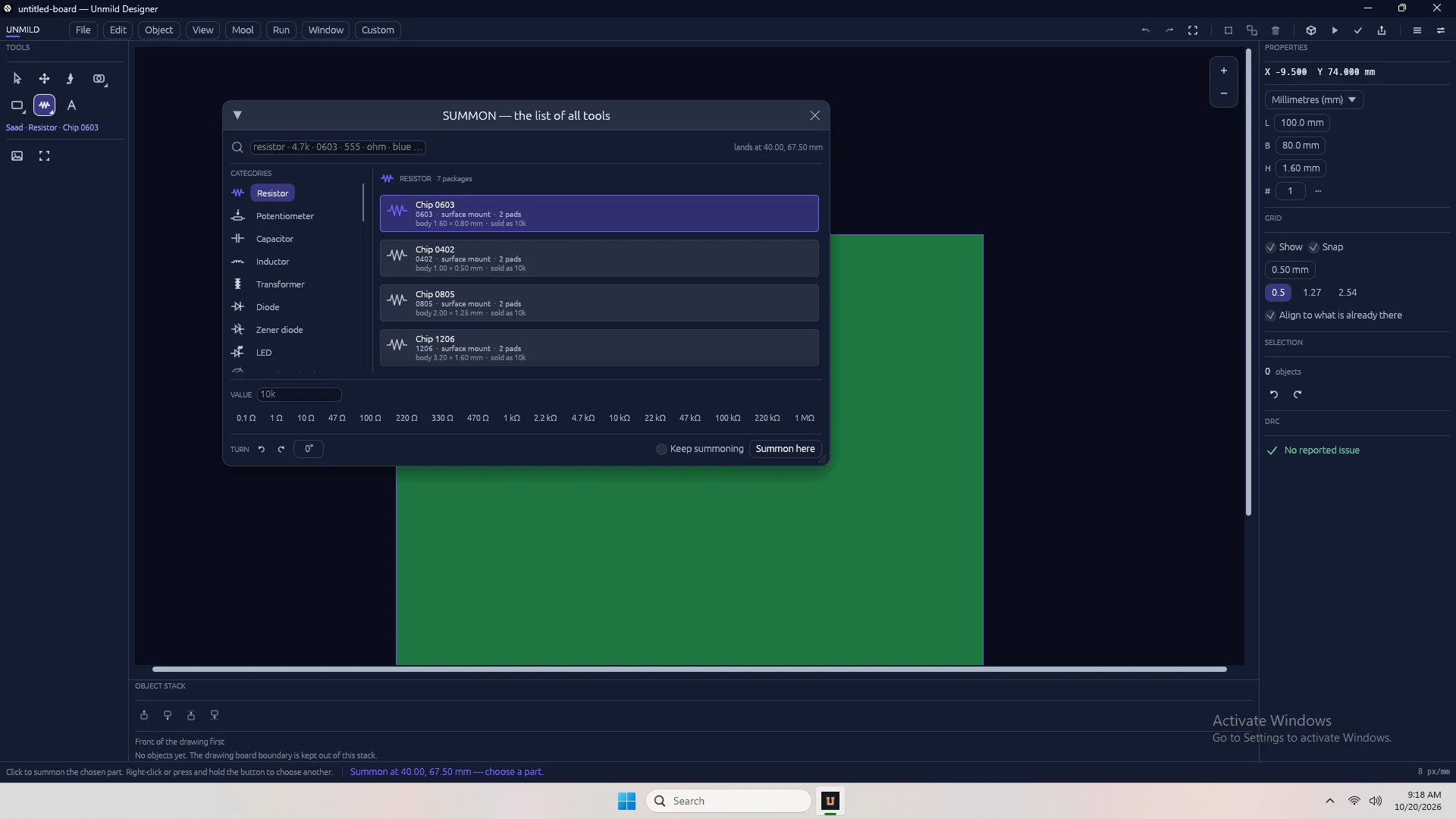
Task: Click the horizontal canvas scrollbar
Action: pyautogui.click(x=689, y=669)
